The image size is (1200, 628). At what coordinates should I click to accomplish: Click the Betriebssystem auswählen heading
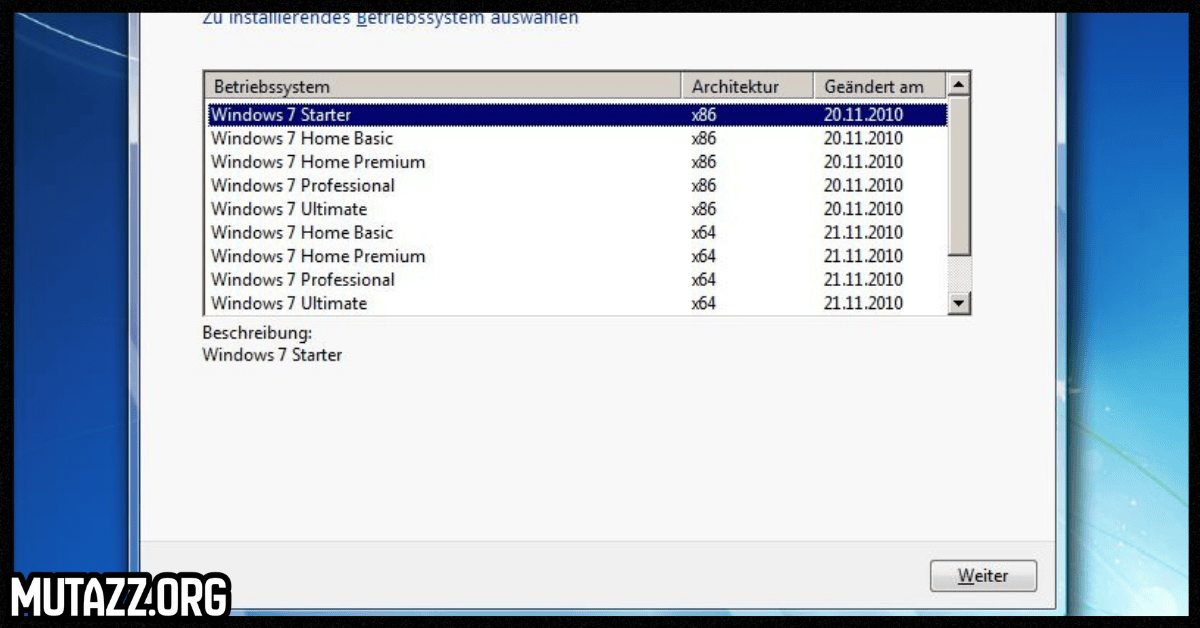coord(390,18)
